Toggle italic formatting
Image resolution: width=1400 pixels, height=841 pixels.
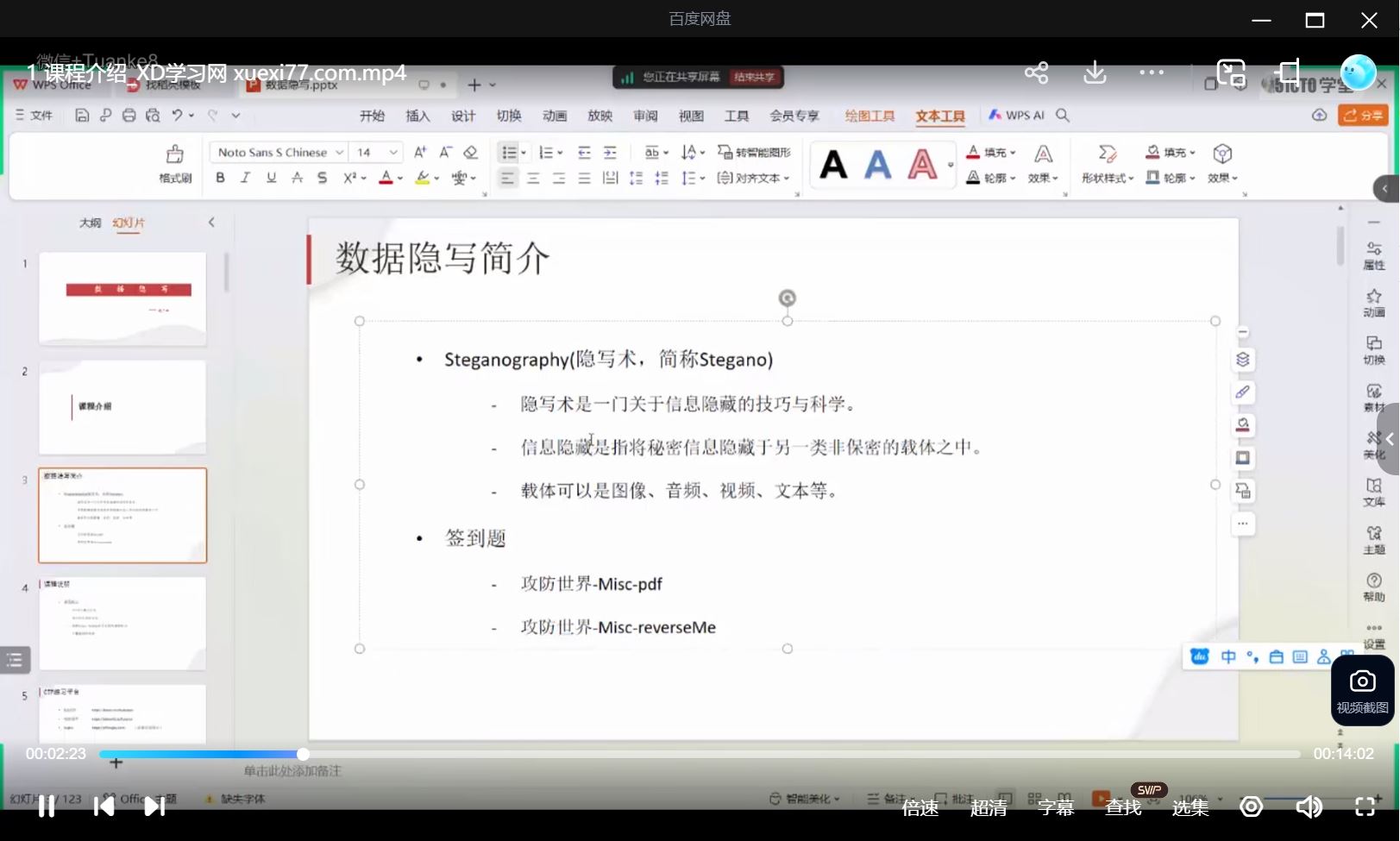[x=245, y=178]
